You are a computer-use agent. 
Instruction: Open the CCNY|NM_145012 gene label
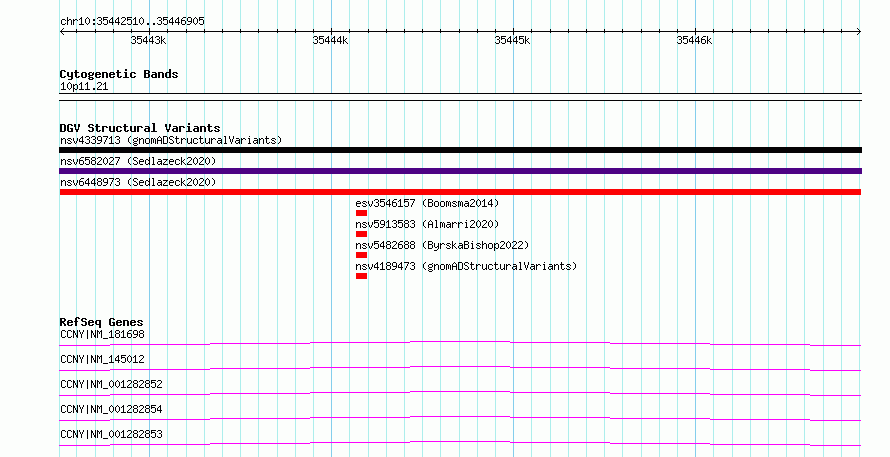(x=102, y=359)
